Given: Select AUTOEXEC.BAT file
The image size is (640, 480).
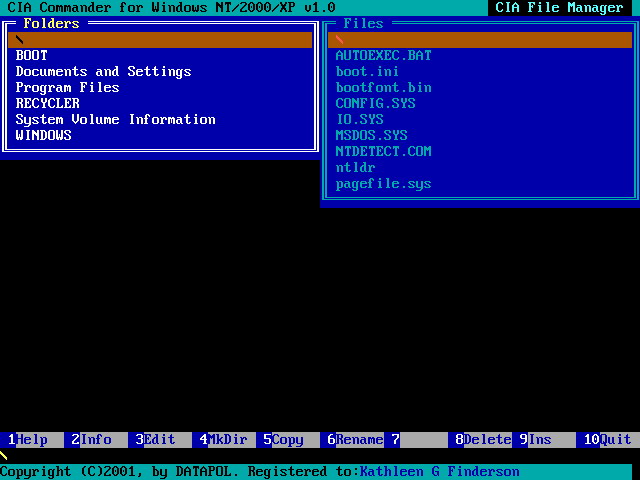Looking at the screenshot, I should (383, 56).
